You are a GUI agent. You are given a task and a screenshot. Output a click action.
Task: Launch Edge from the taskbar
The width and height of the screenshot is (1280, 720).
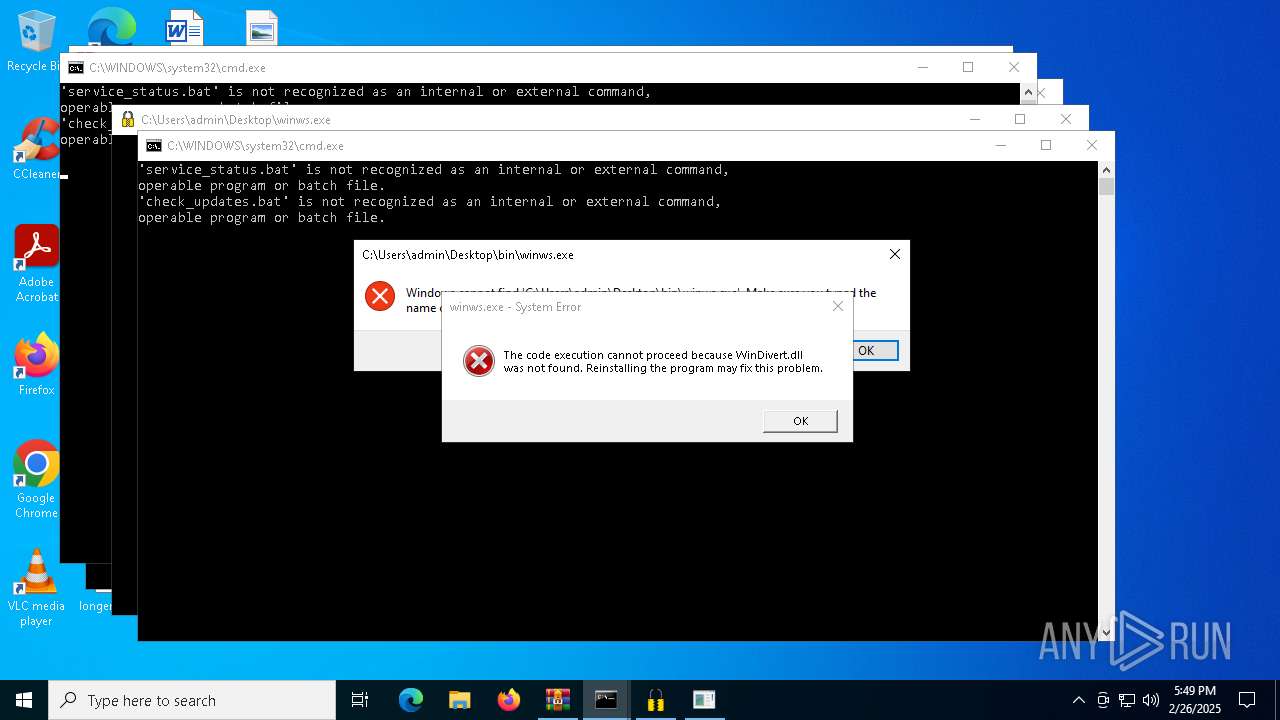tap(411, 700)
